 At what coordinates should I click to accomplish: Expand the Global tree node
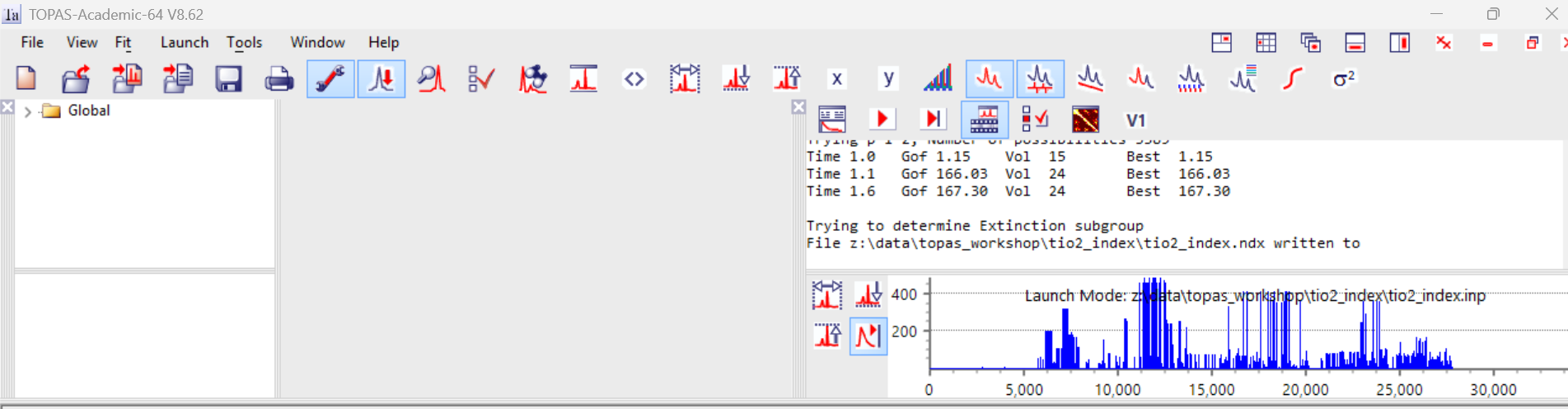click(x=28, y=111)
